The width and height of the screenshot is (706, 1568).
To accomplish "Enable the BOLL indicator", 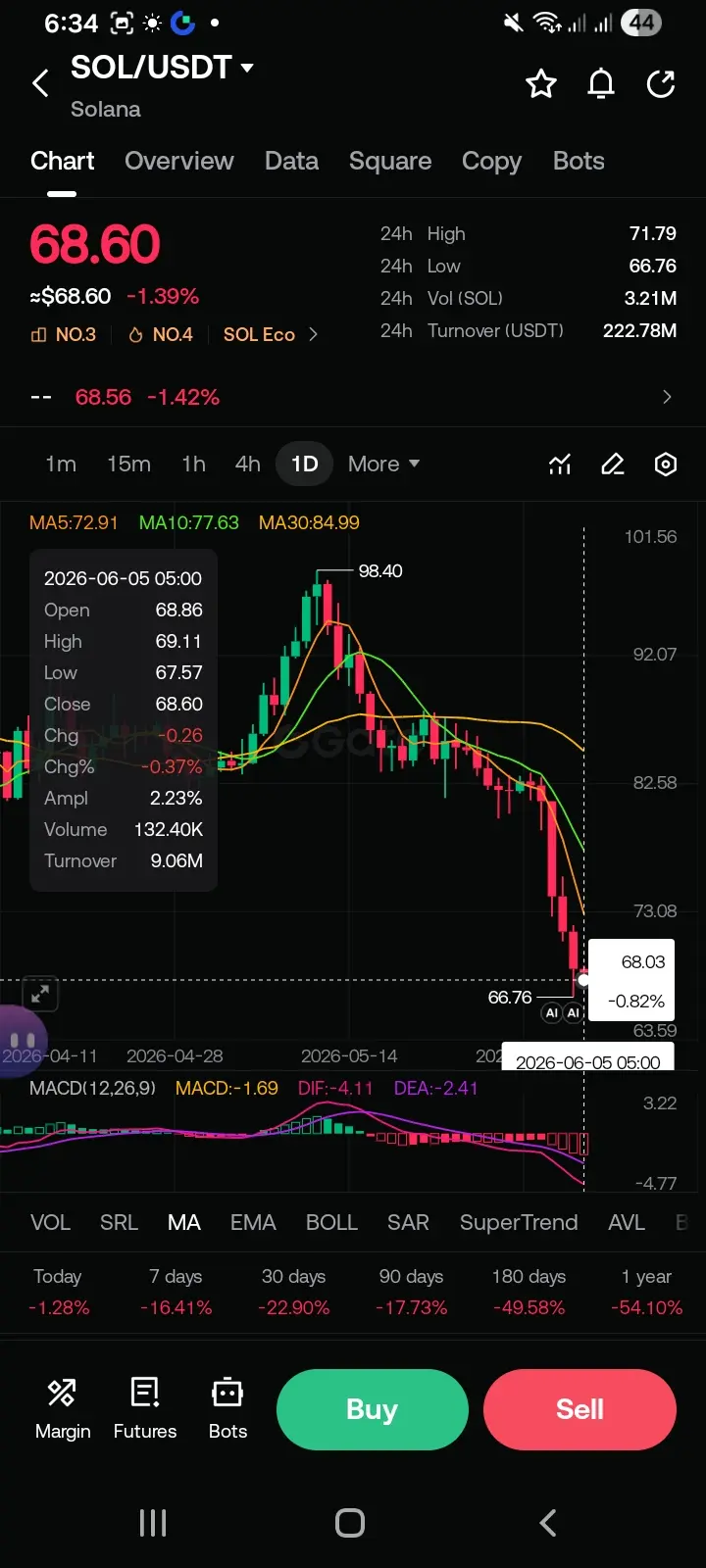I will click(x=331, y=1222).
